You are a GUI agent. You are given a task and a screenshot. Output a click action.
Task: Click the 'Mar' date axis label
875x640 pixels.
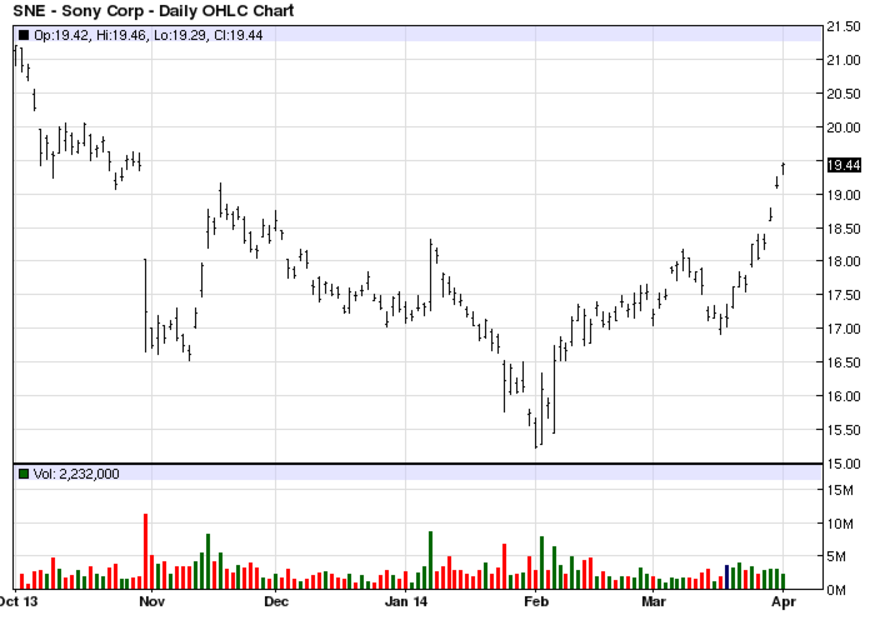tap(653, 601)
